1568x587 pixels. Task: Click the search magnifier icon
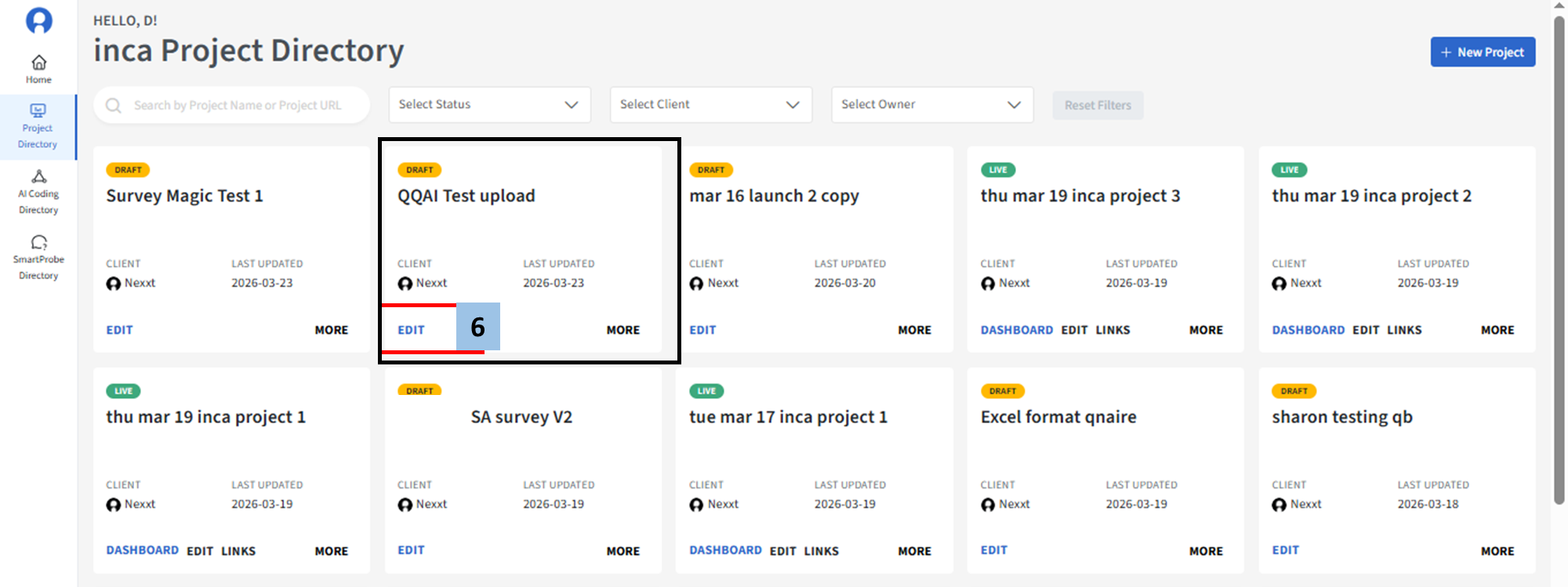114,105
